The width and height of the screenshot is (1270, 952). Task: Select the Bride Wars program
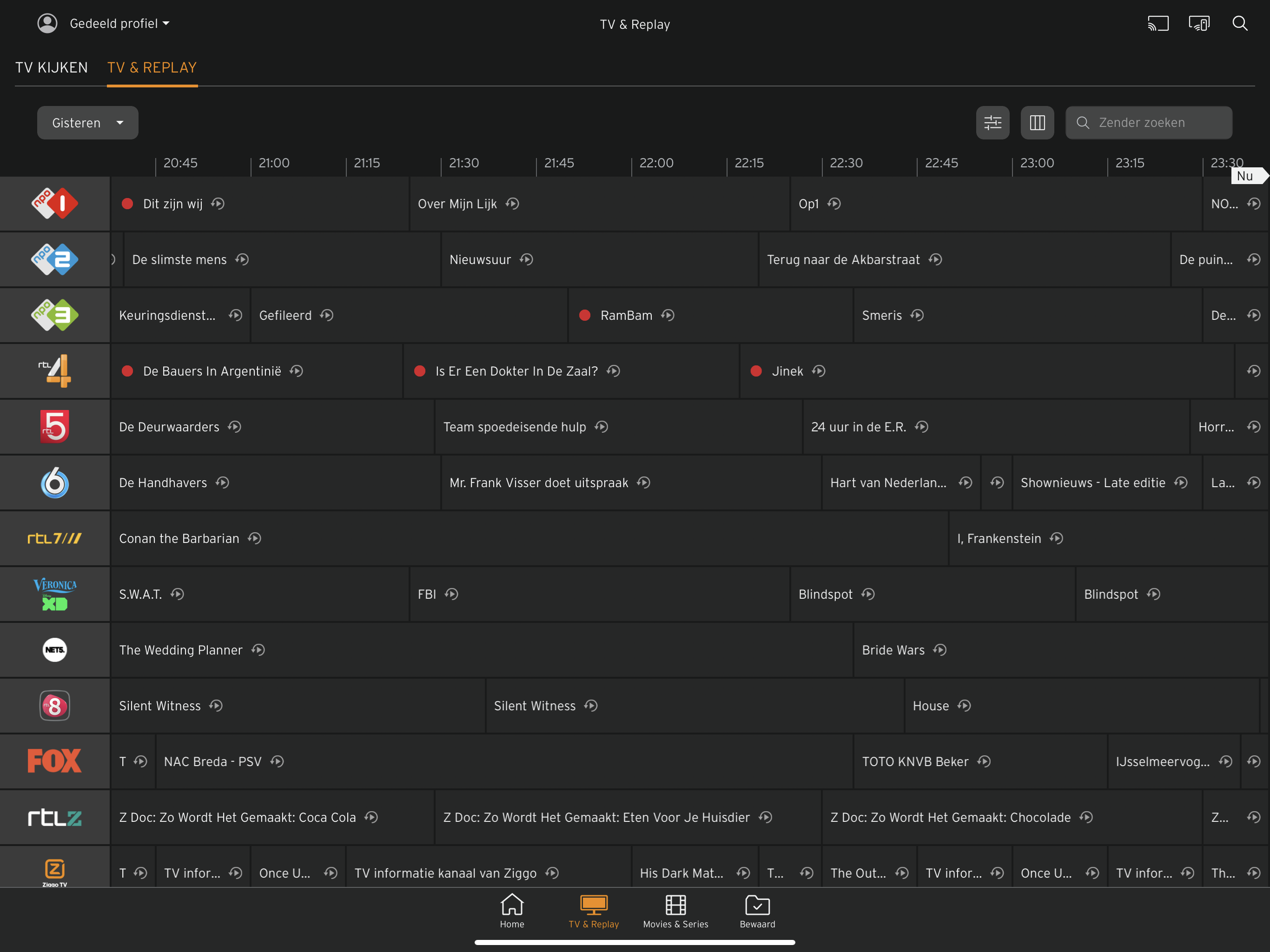pos(893,650)
